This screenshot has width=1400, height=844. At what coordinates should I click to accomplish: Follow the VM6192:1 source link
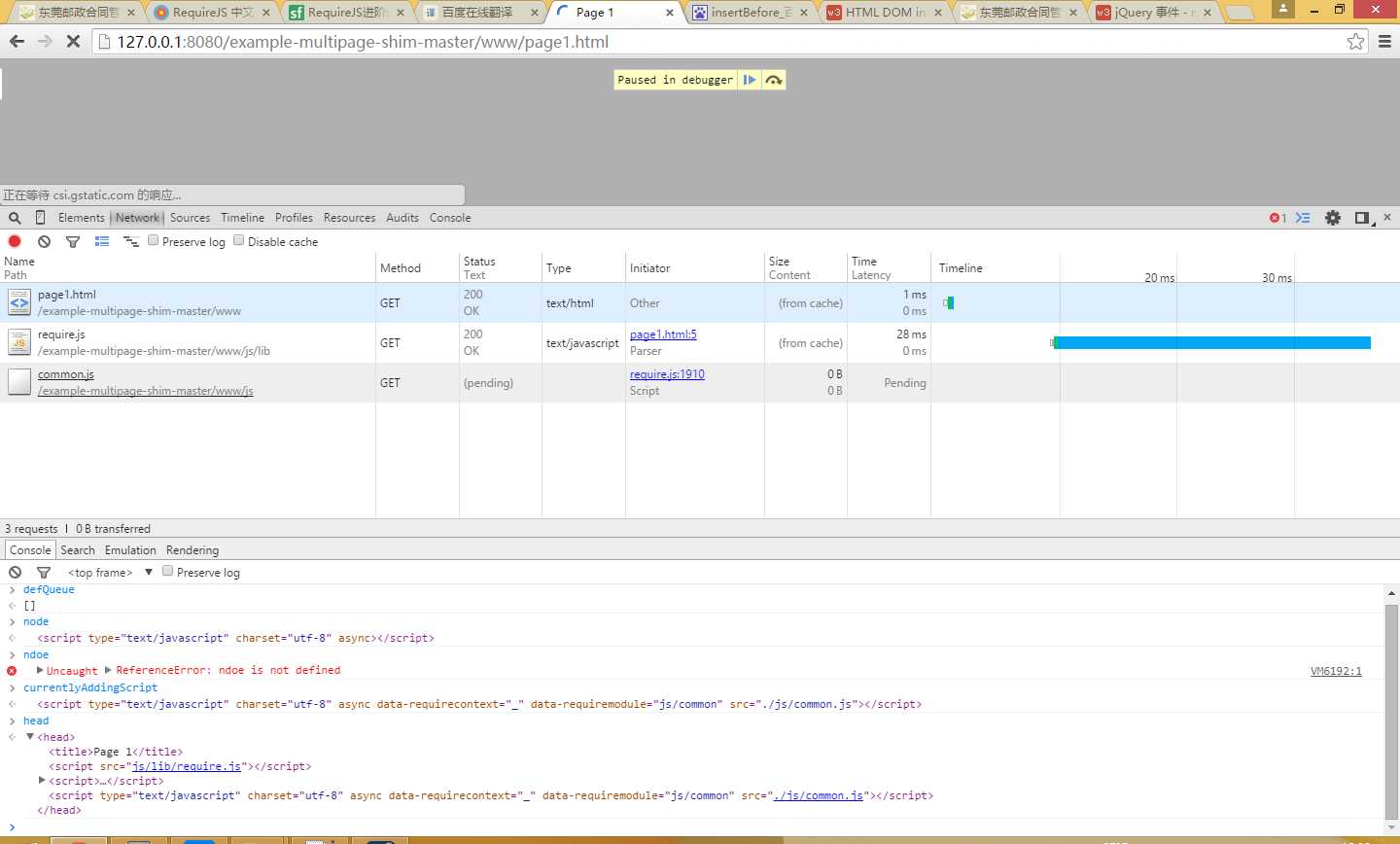(1336, 671)
